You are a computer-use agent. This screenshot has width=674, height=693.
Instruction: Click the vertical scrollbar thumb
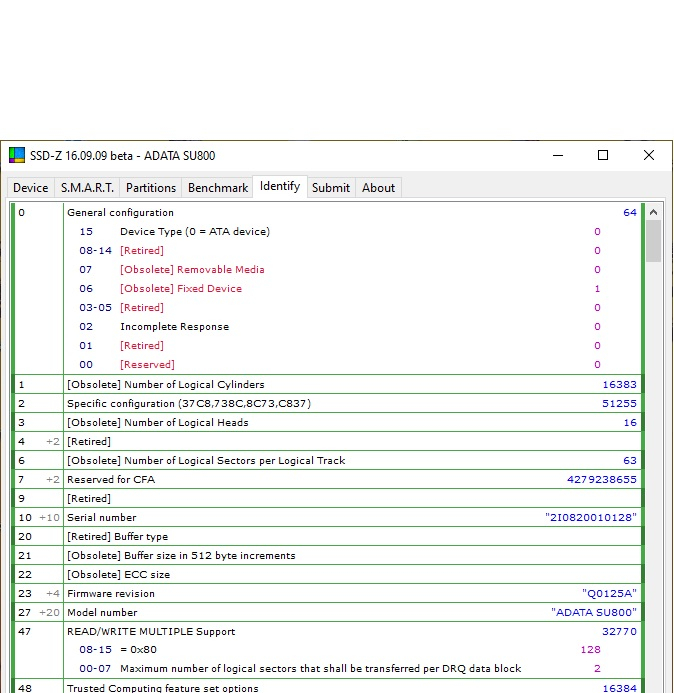(653, 241)
